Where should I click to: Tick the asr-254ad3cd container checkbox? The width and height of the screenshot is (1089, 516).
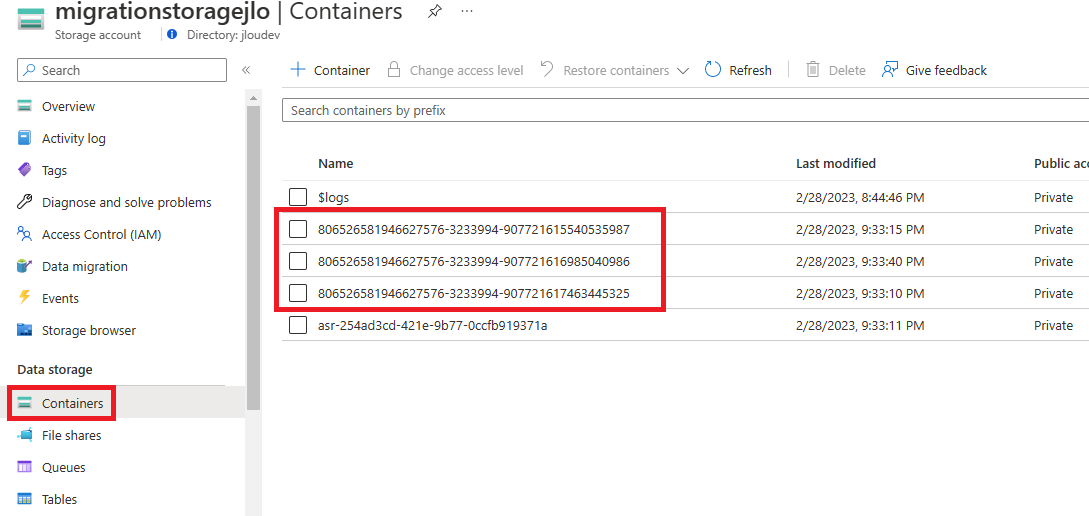tap(298, 325)
